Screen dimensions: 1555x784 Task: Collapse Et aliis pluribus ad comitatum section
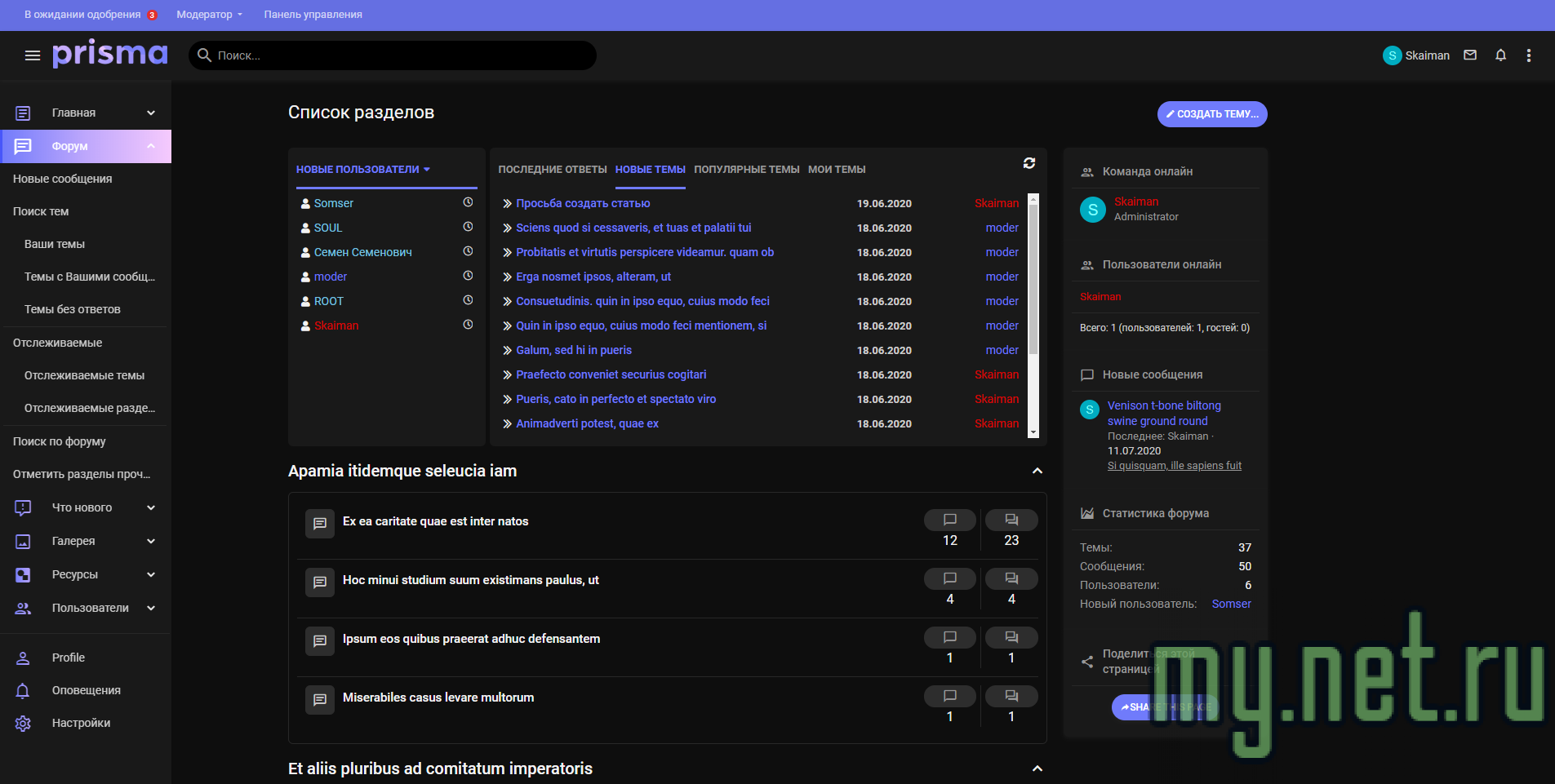(x=1037, y=768)
